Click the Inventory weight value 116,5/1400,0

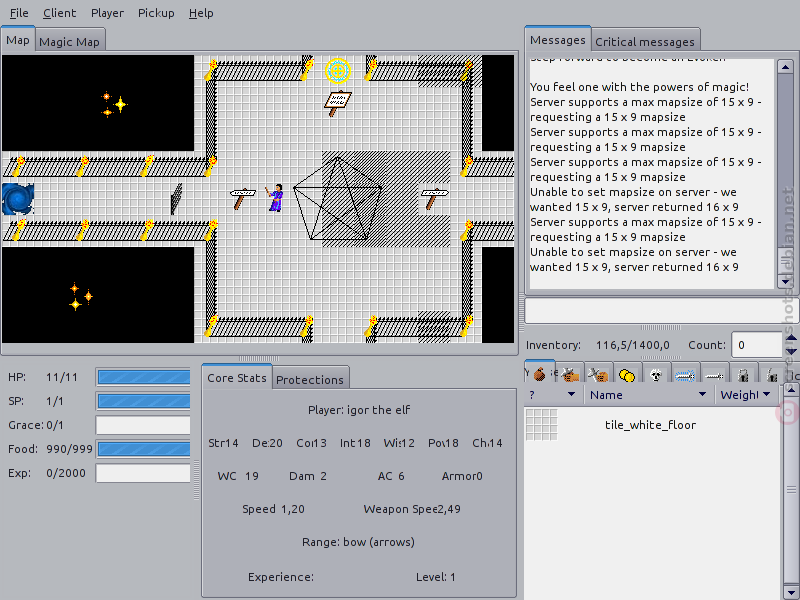tap(633, 345)
